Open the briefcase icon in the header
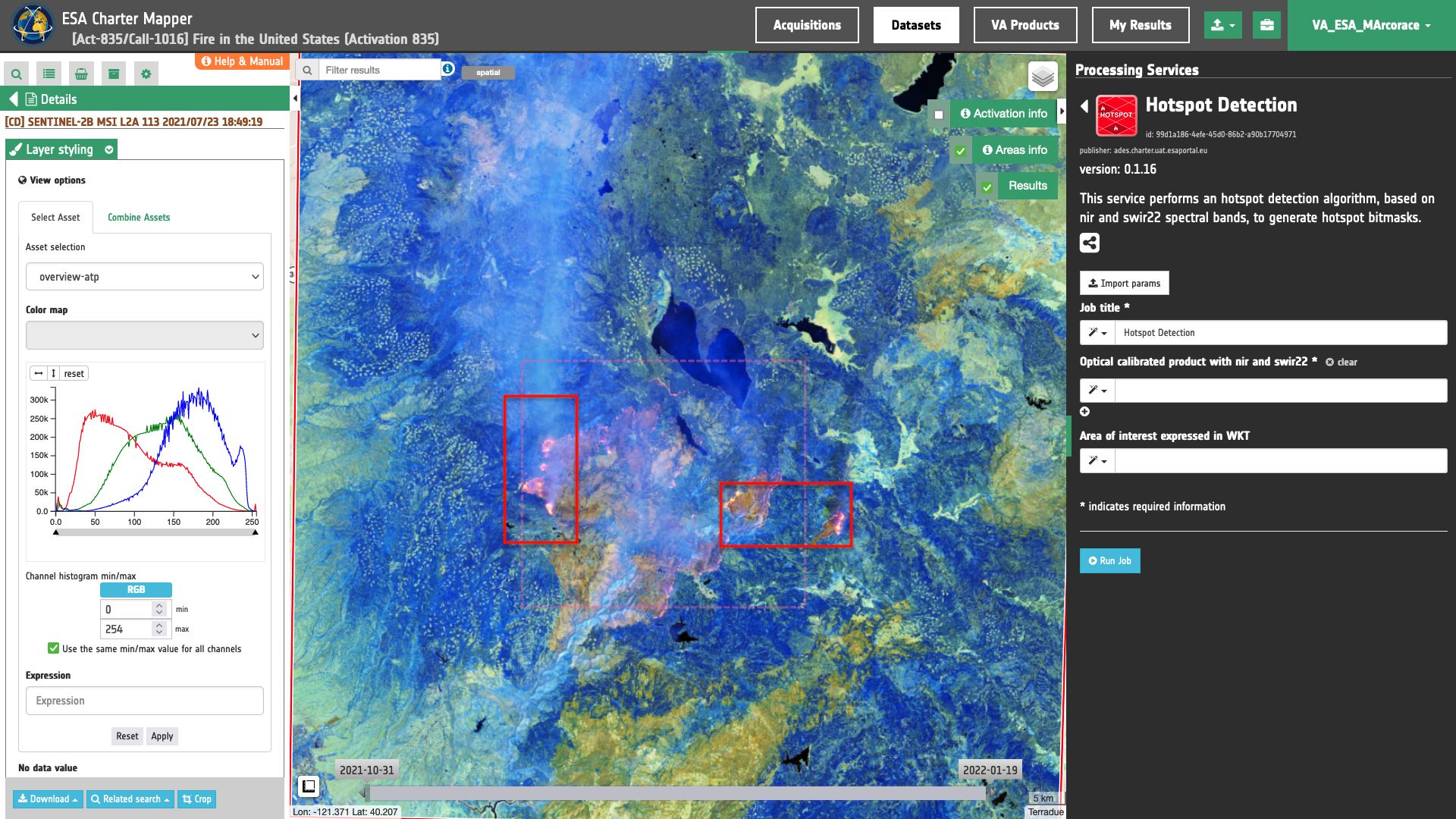Screen dimensions: 1456x819 point(1266,25)
